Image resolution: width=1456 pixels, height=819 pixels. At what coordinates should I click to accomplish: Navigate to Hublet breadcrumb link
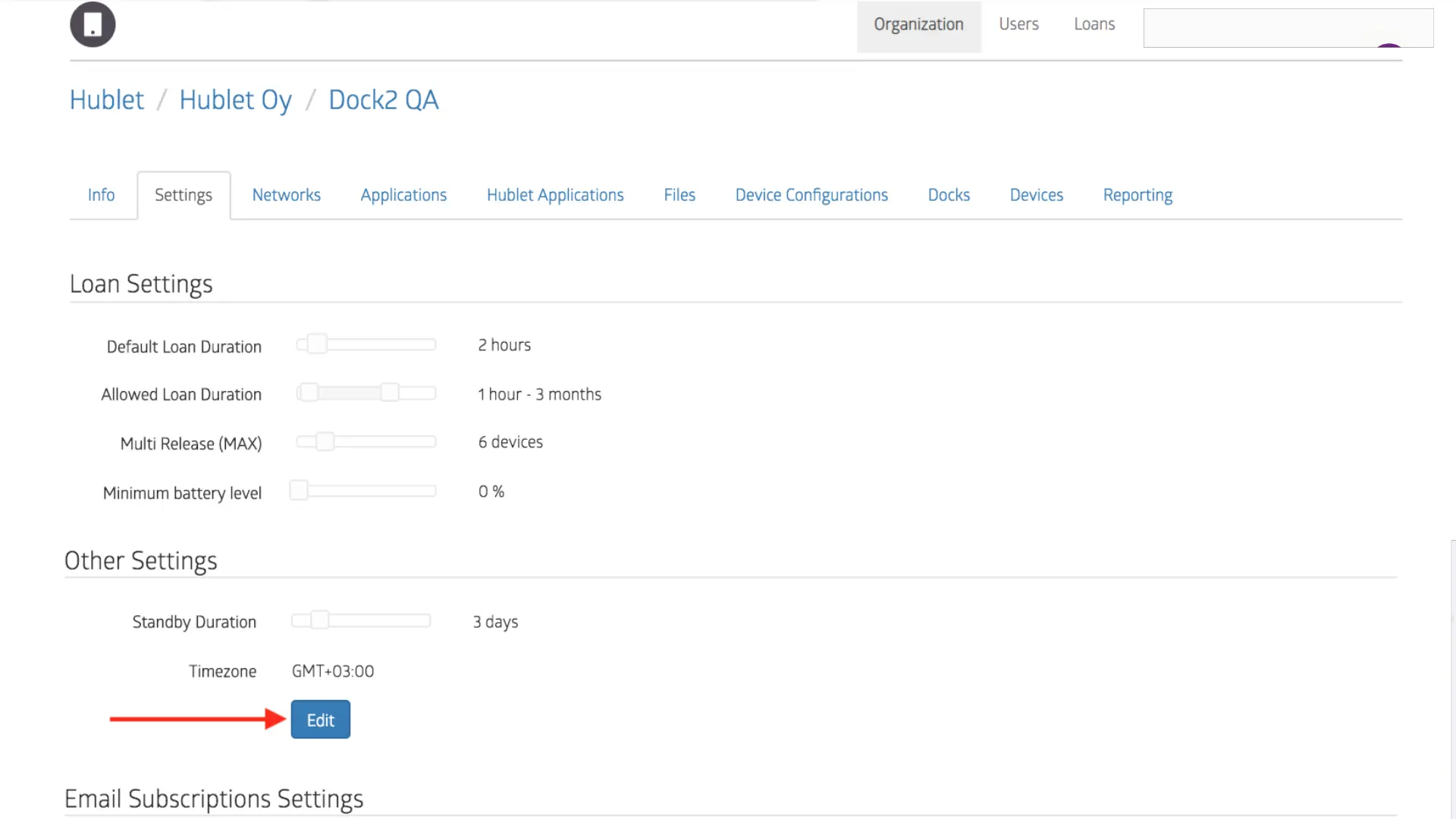106,100
